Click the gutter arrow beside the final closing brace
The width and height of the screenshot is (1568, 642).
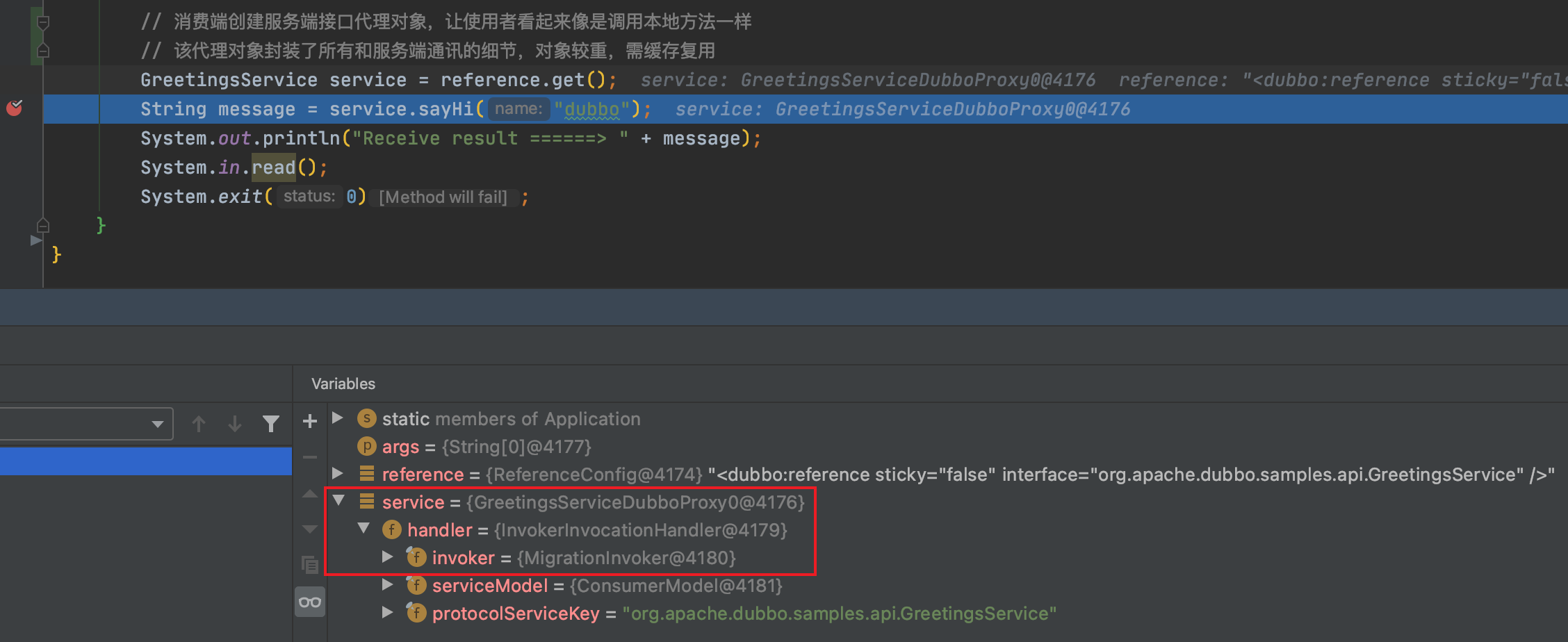point(36,240)
